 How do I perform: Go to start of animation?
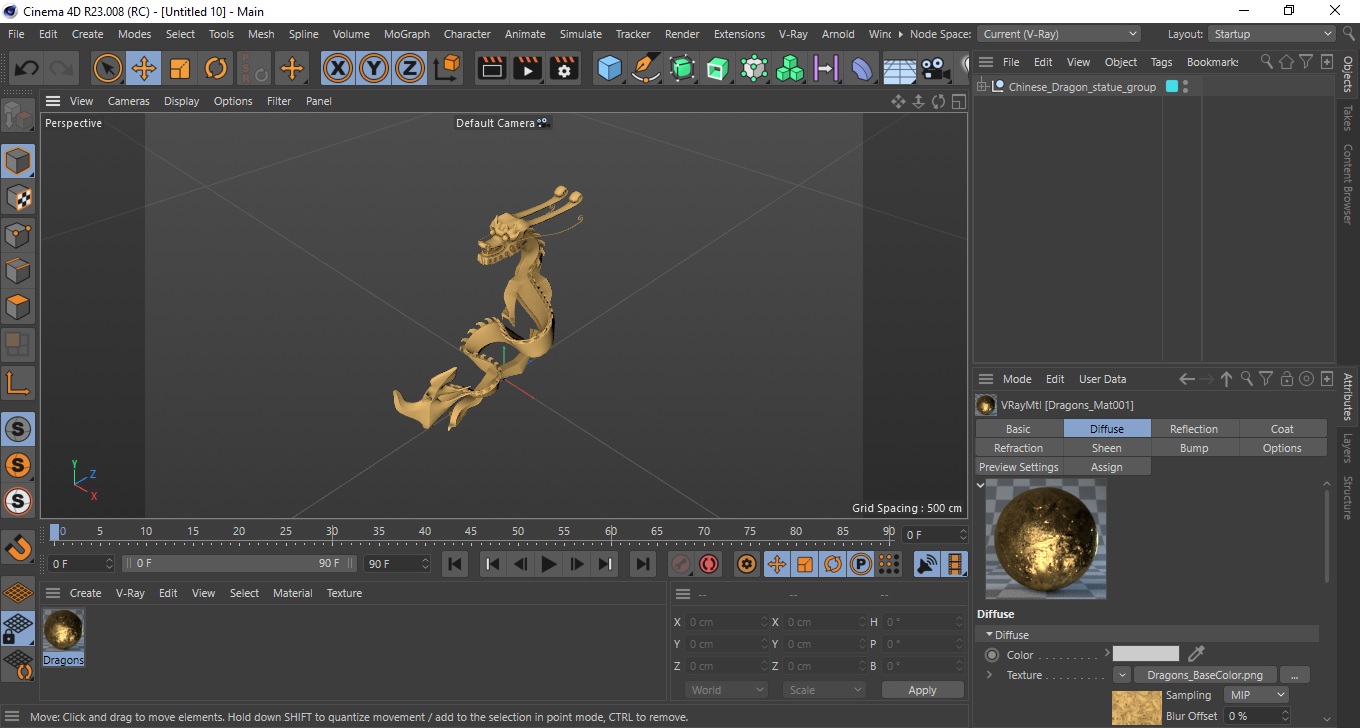pyautogui.click(x=455, y=564)
